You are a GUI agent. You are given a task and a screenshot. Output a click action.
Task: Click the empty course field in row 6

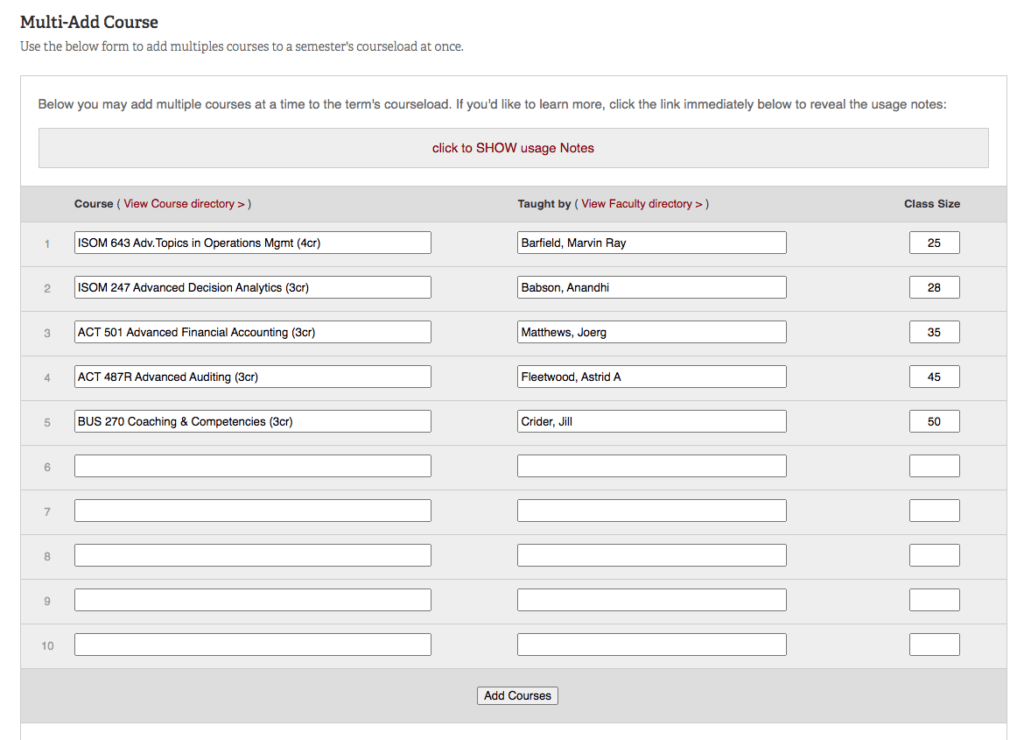[252, 466]
